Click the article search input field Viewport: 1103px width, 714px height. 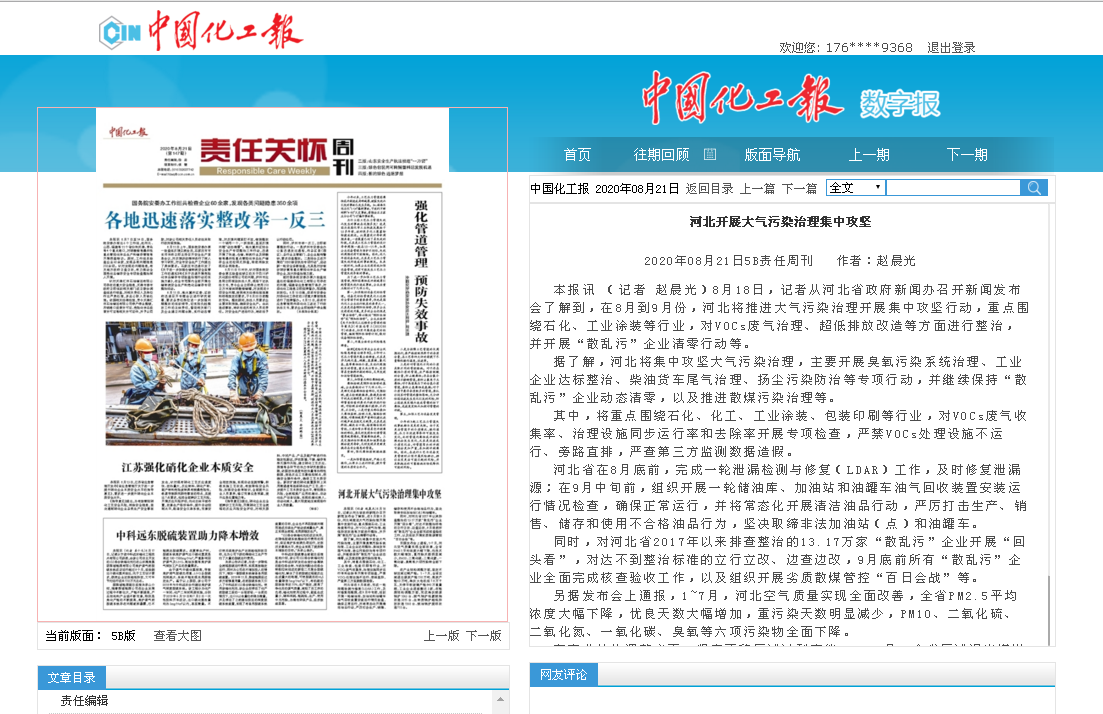(x=952, y=188)
